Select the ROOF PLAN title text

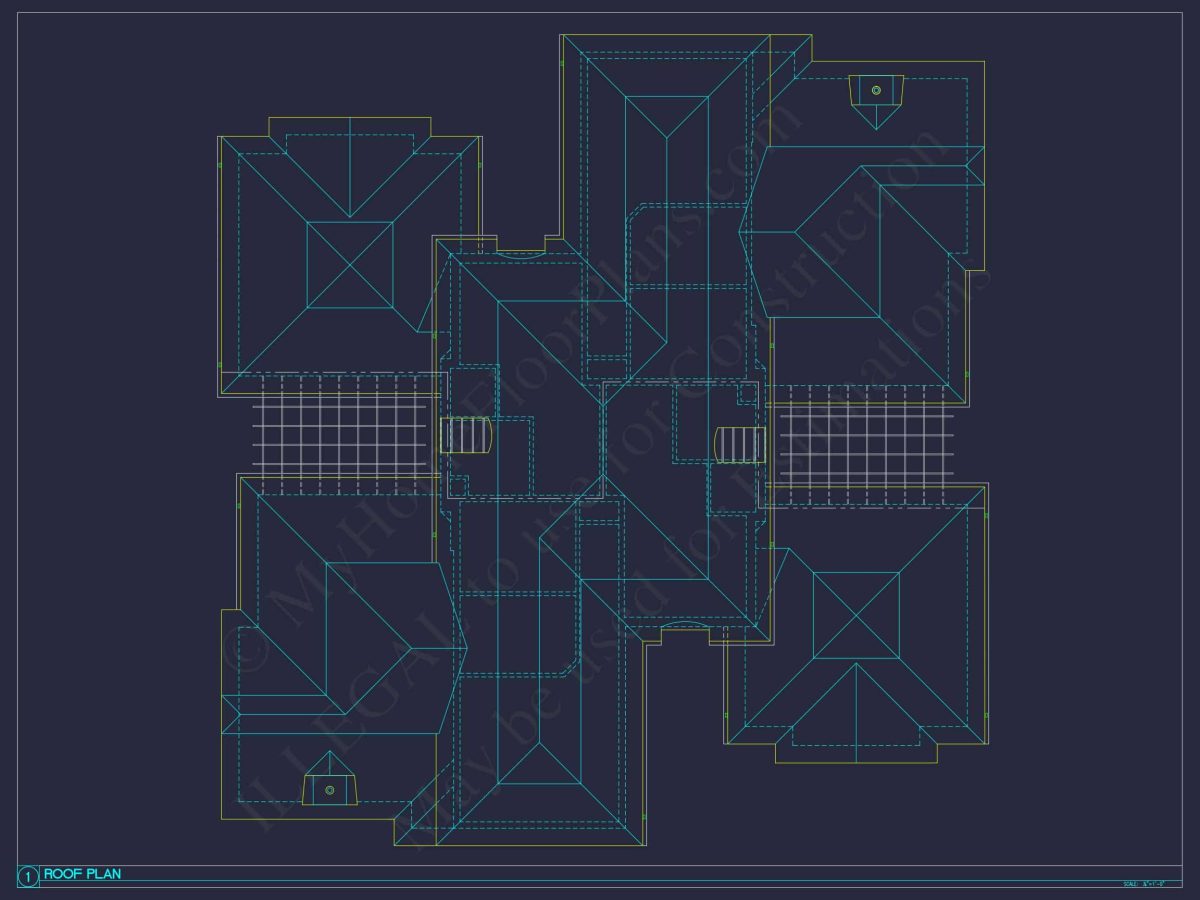(x=82, y=874)
